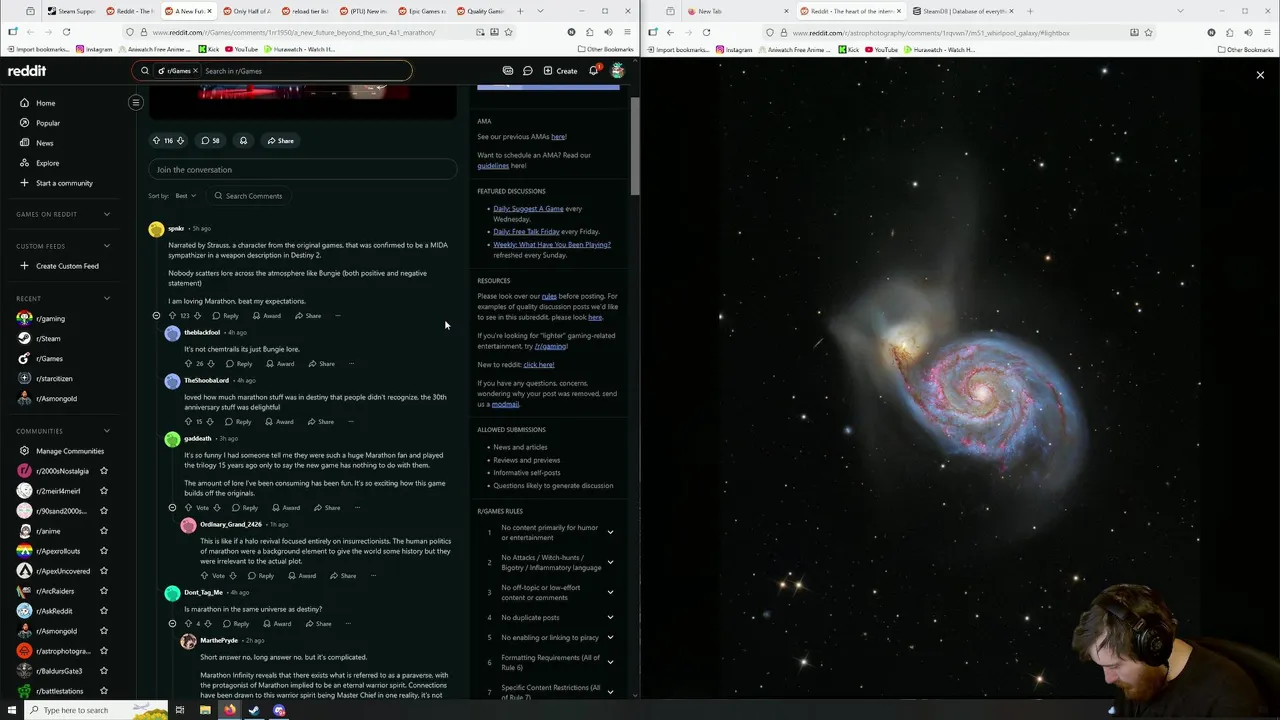Open Kick bookmark in left window
1280x720 pixels.
(x=209, y=49)
